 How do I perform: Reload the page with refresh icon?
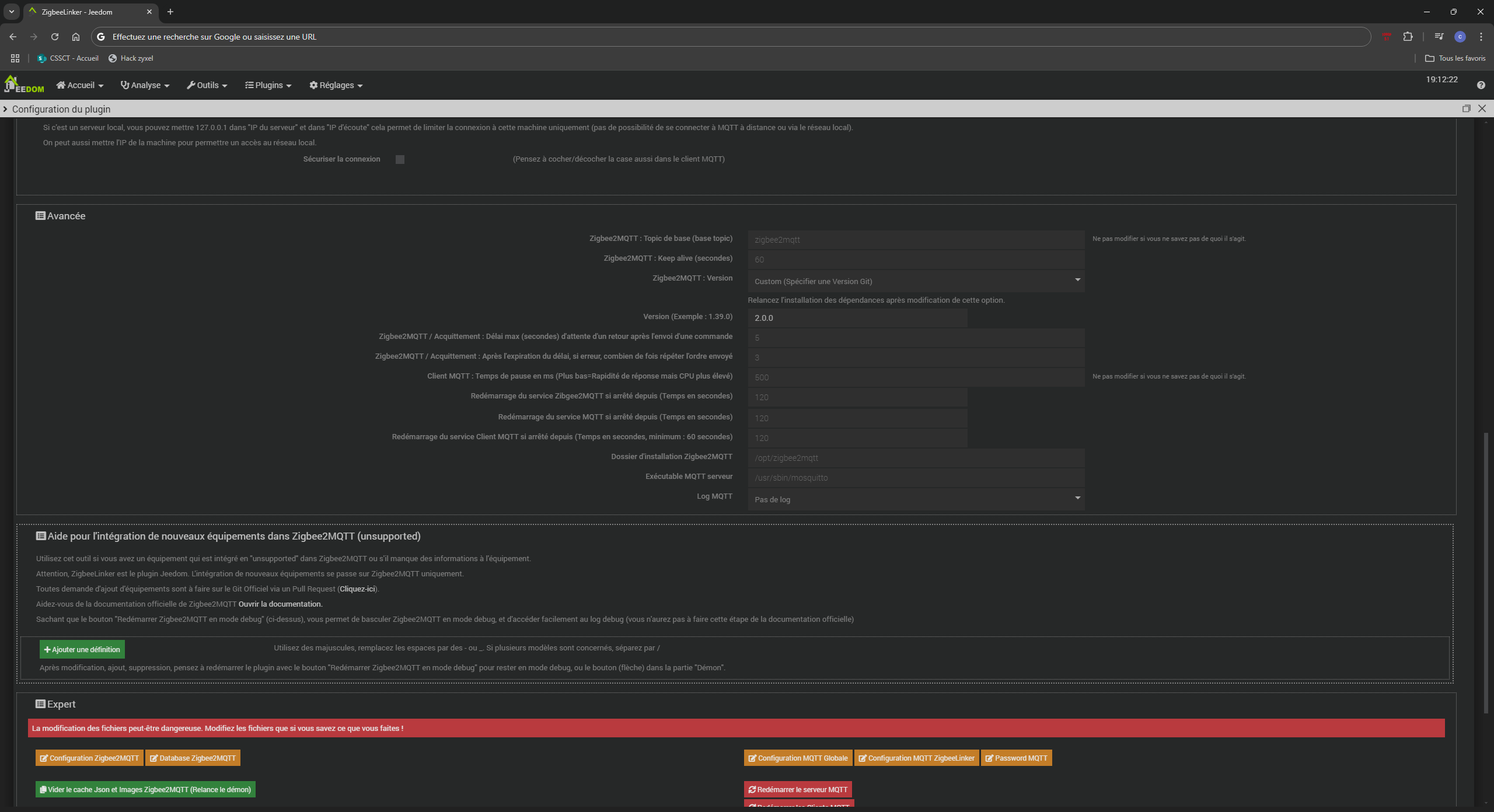pos(55,37)
